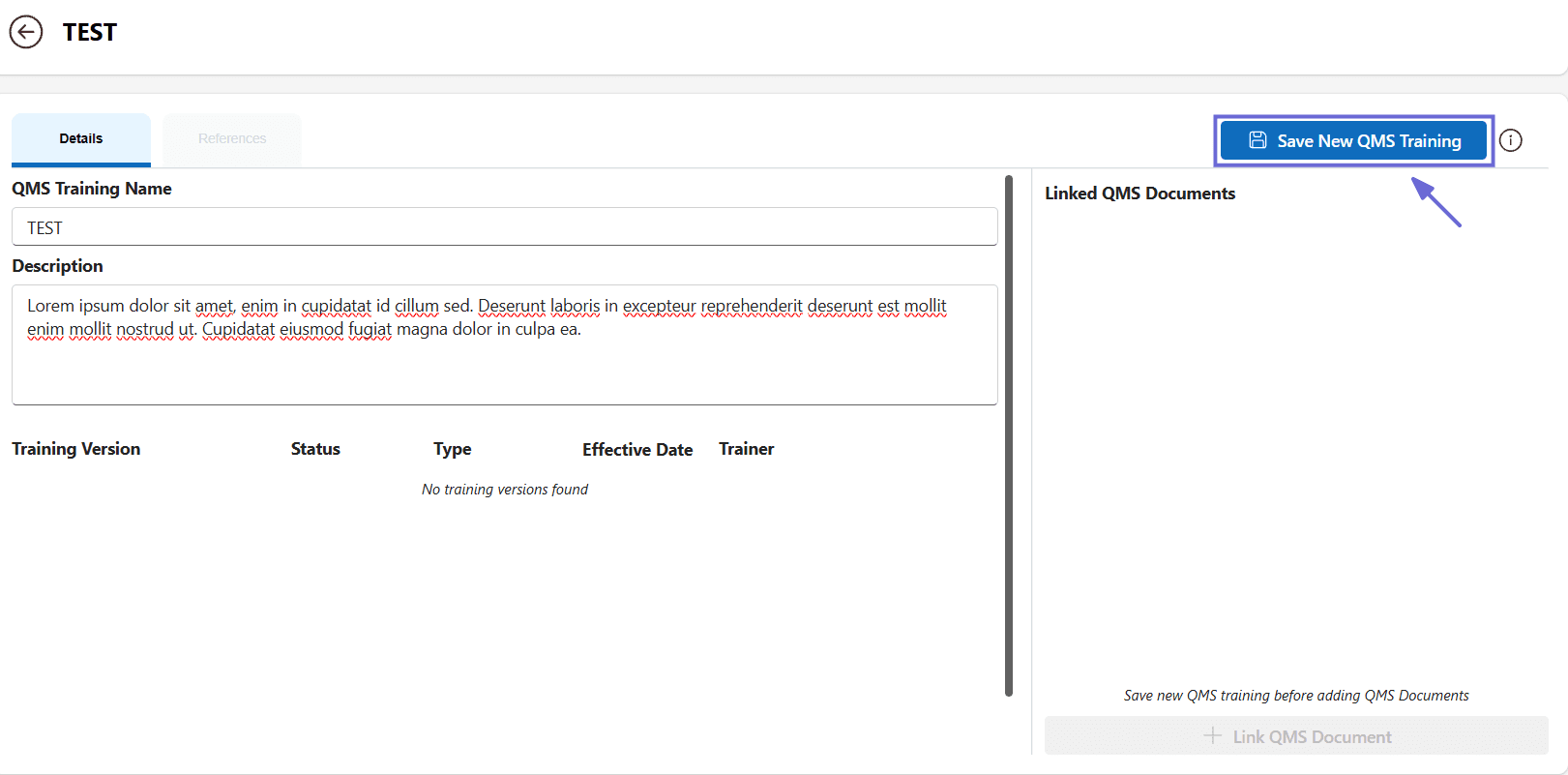The width and height of the screenshot is (1568, 775).
Task: Click the QMS Training Name label
Action: tap(92, 189)
